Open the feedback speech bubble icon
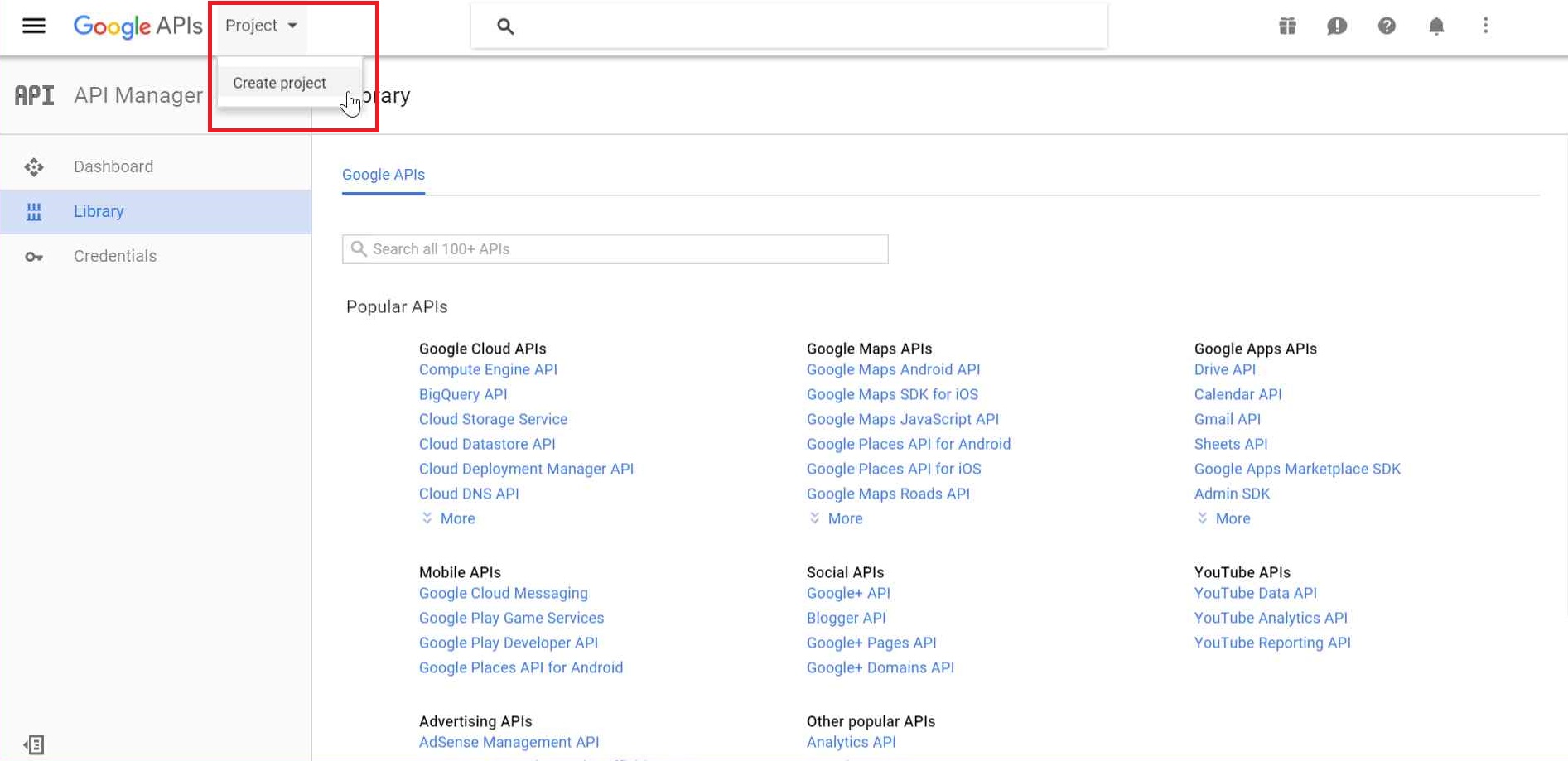Screen dimensions: 1568x761 click(1337, 26)
